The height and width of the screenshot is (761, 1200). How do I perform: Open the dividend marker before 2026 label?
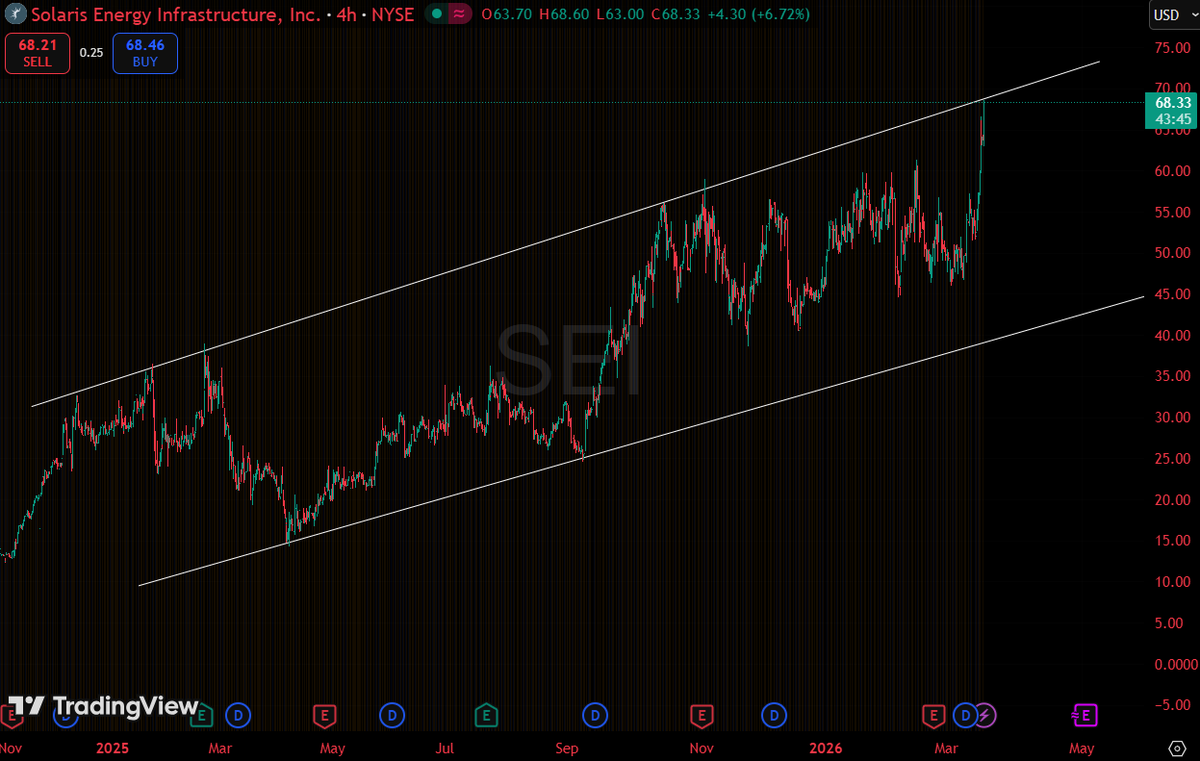[774, 714]
